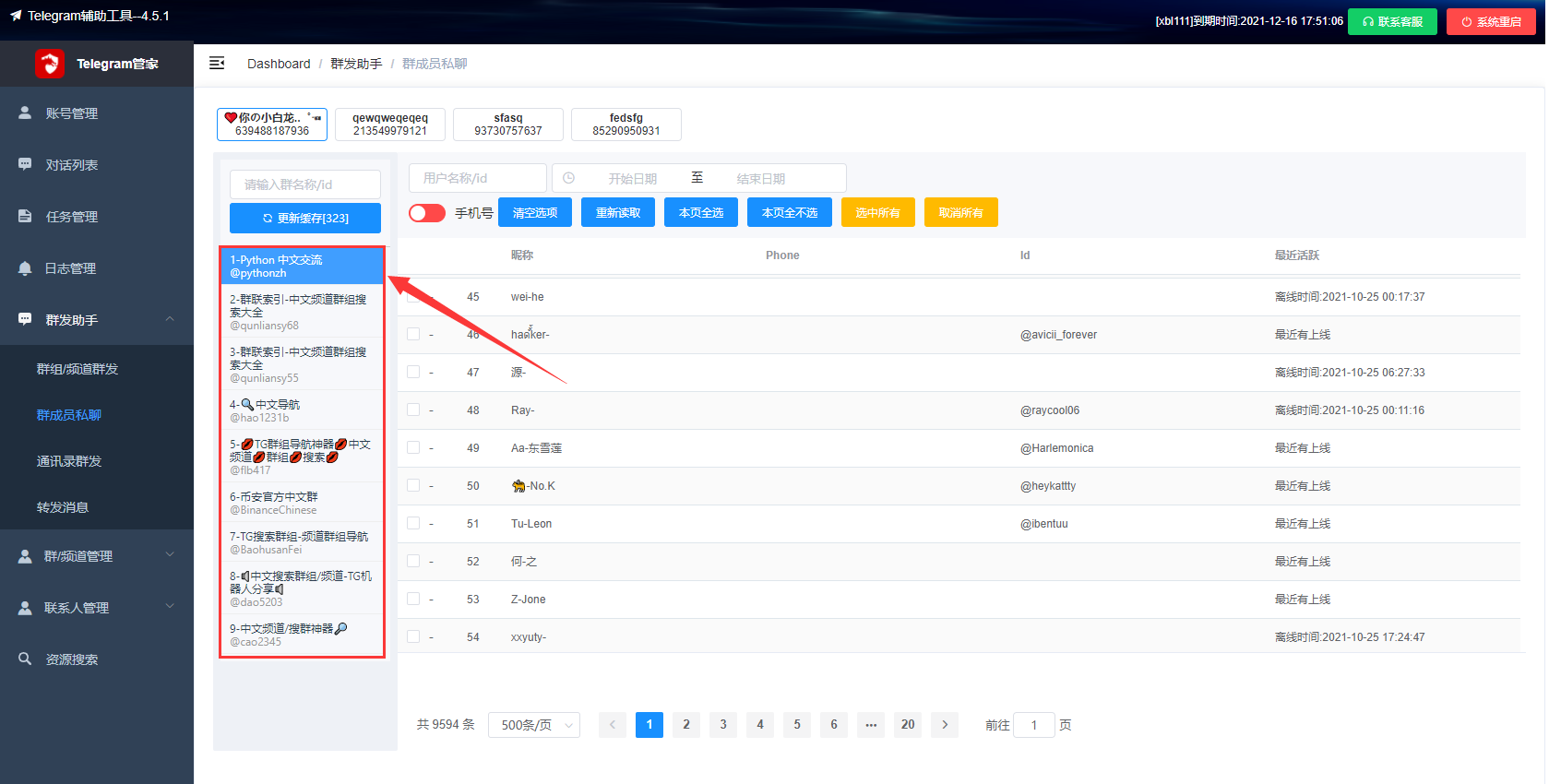Screen dimensions: 1549x784
Task: Click 选中所有 orange button
Action: [878, 212]
